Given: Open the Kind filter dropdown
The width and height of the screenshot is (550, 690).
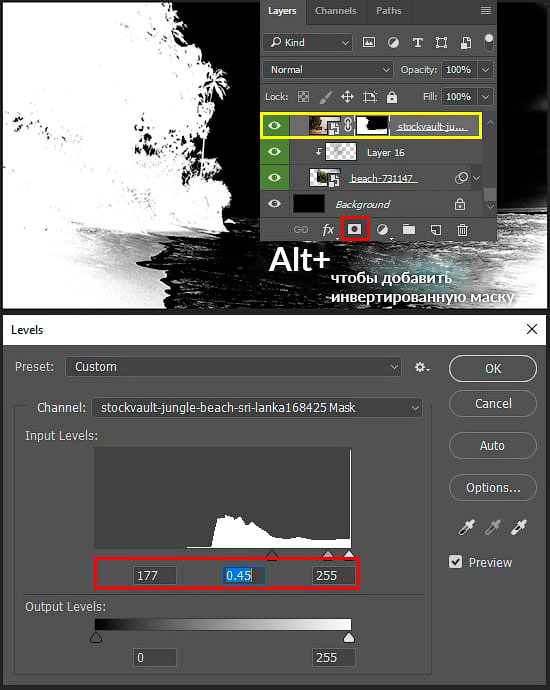Looking at the screenshot, I should 308,43.
